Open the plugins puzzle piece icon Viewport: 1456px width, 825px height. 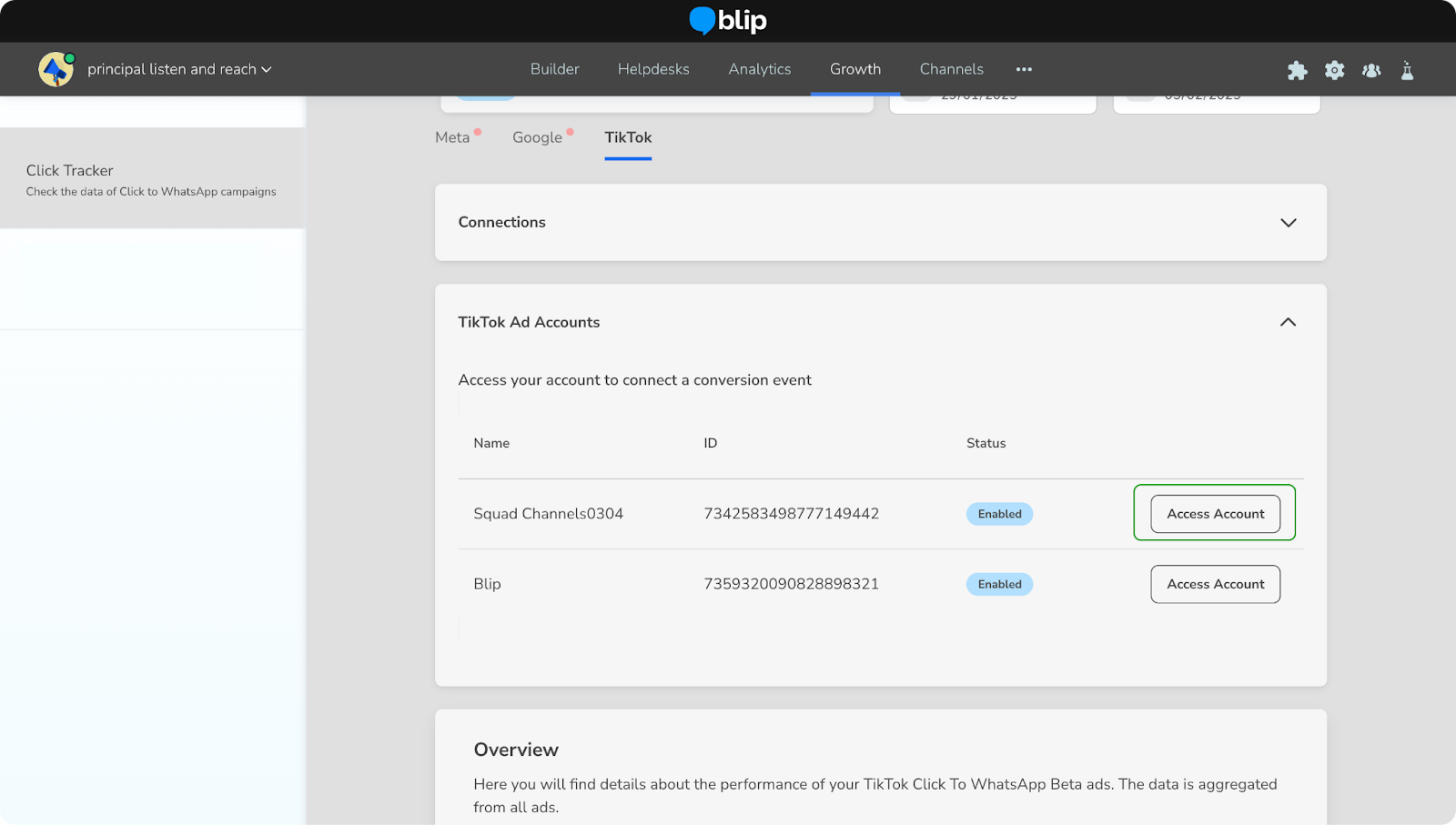coord(1298,70)
